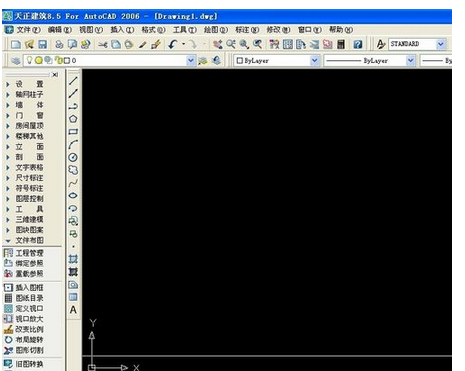The height and width of the screenshot is (371, 465).
Task: Click the 图纸目录 command
Action: (24, 298)
